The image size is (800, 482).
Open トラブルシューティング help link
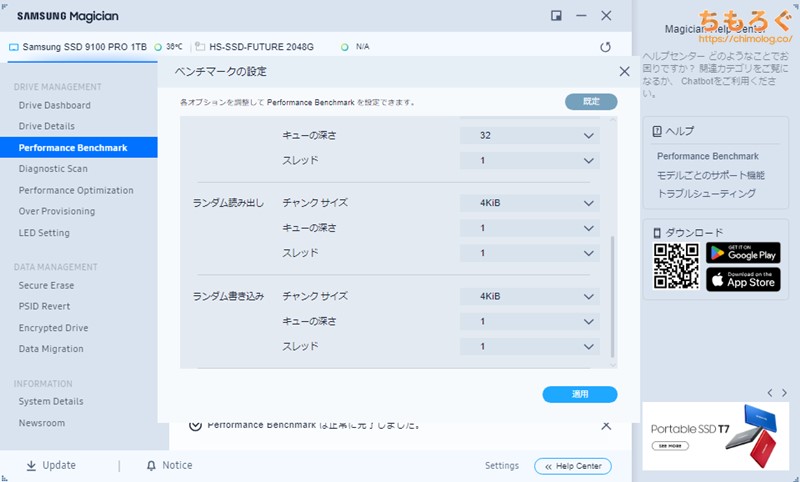pyautogui.click(x=706, y=193)
